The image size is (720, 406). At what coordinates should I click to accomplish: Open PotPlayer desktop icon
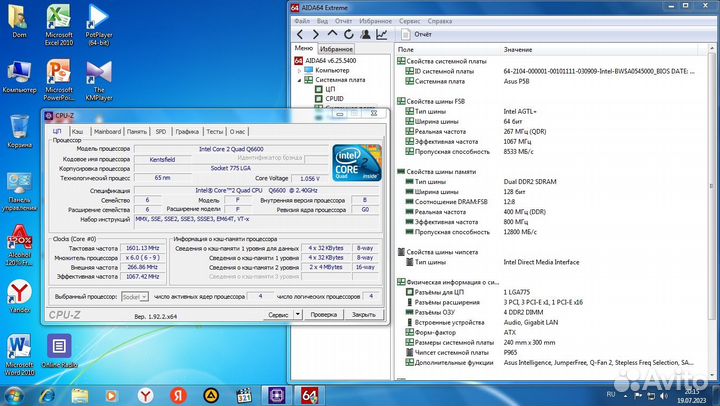[x=99, y=24]
